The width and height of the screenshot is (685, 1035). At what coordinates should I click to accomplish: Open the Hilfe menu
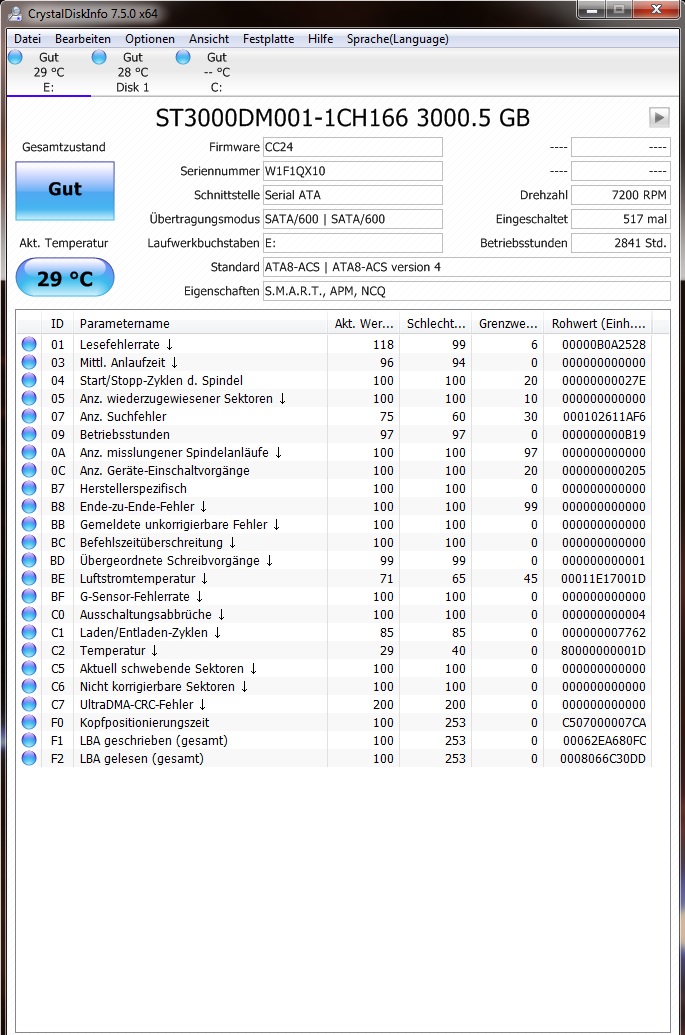[320, 39]
